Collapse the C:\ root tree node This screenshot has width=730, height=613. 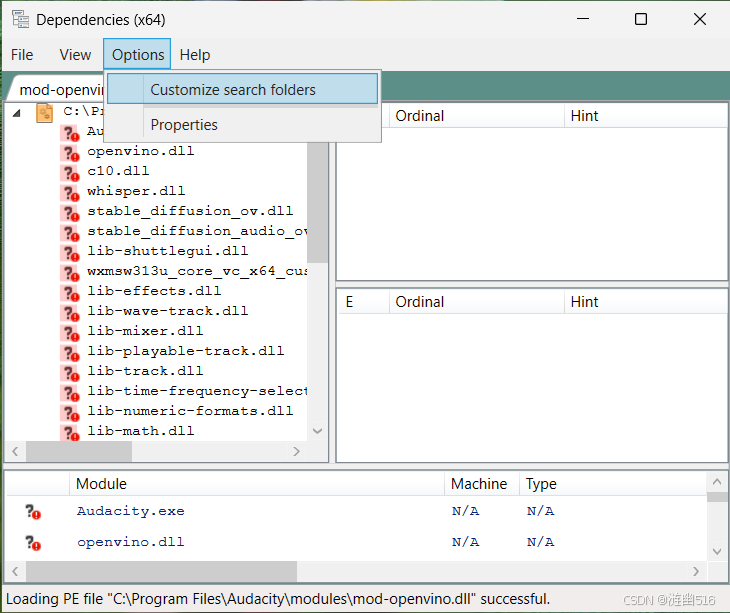click(x=17, y=113)
